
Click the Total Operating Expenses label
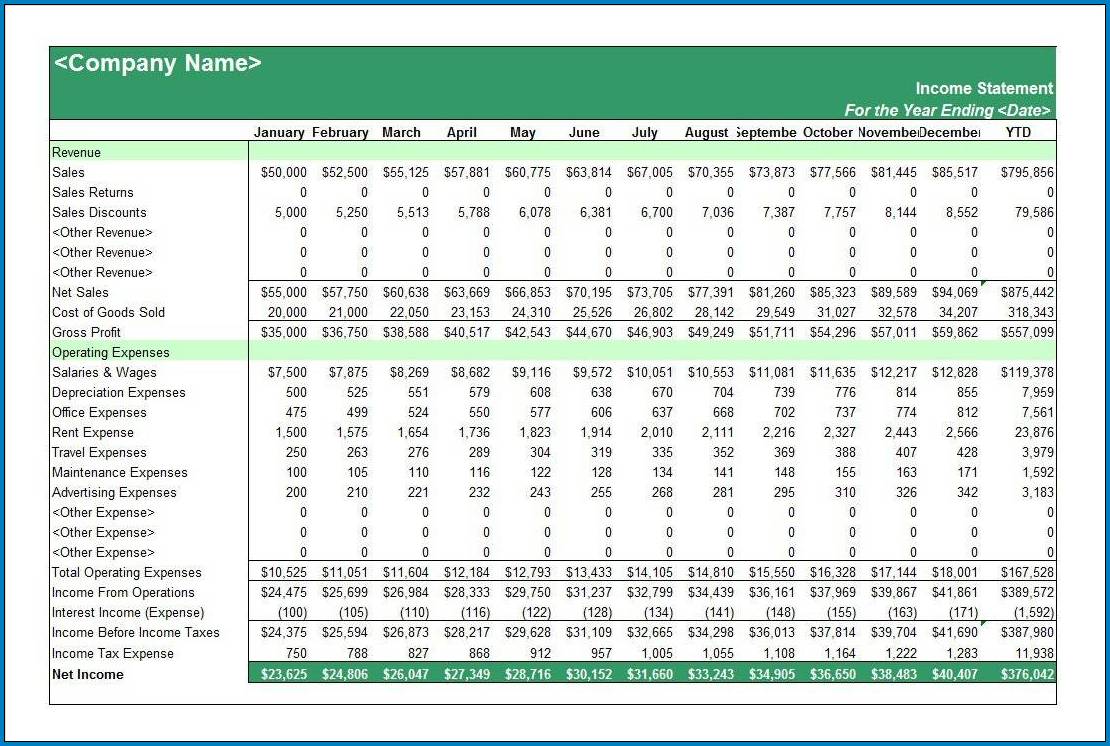(x=127, y=572)
